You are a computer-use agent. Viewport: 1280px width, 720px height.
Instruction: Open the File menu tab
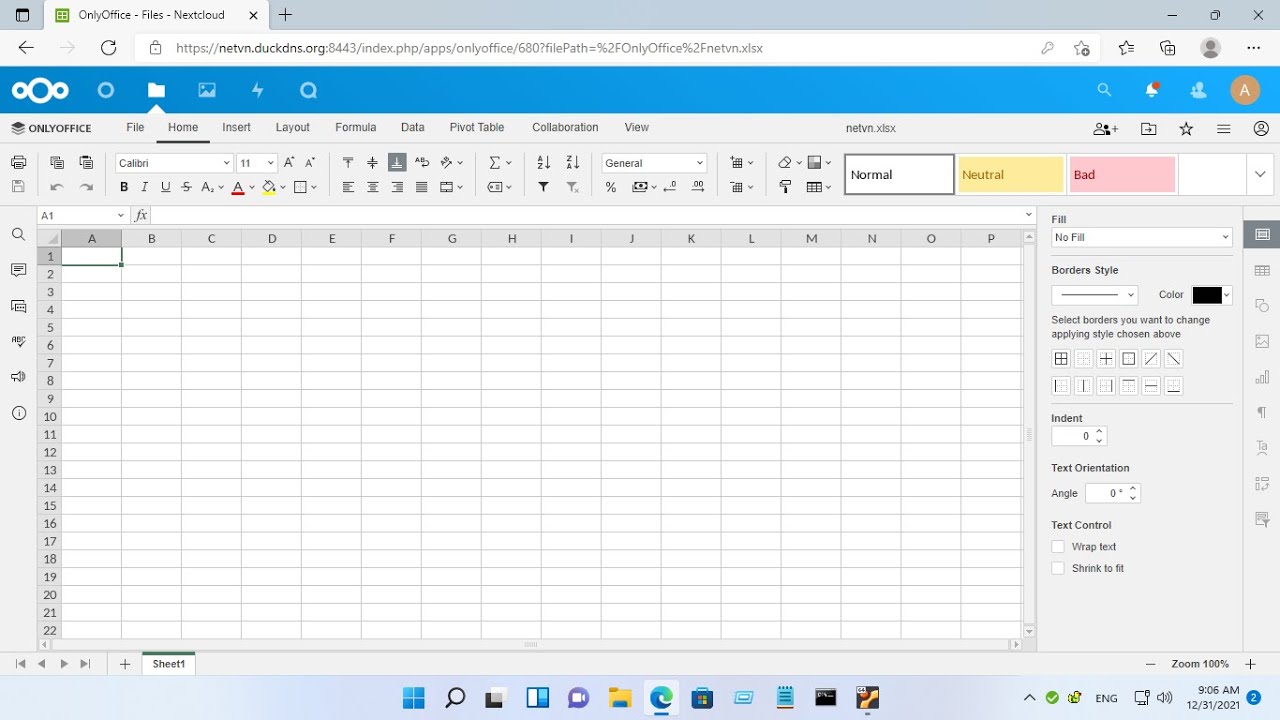135,127
